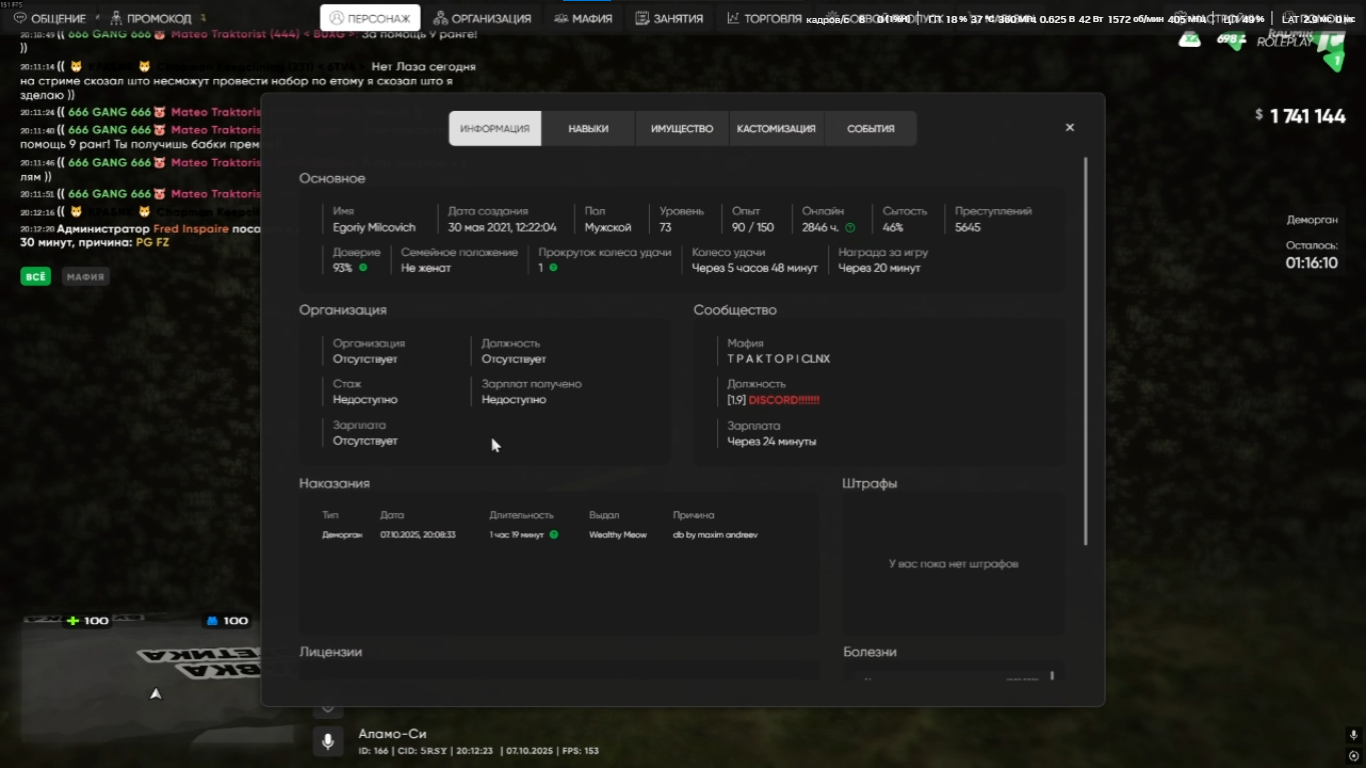Image resolution: width=1366 pixels, height=768 pixels.
Task: Open the Организация menu in top bar
Action: click(482, 18)
